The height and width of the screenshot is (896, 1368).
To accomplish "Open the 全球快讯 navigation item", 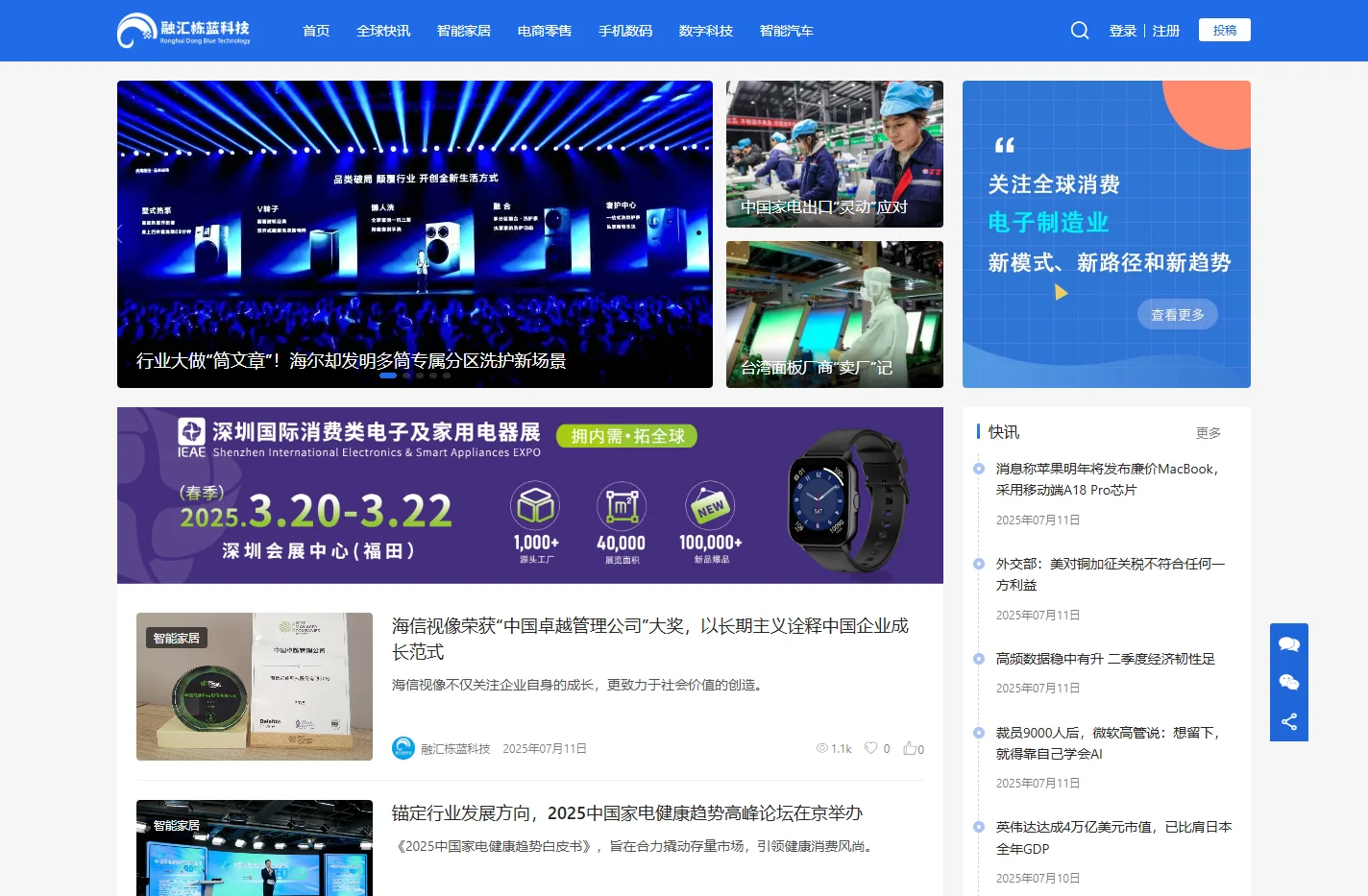I will (383, 31).
